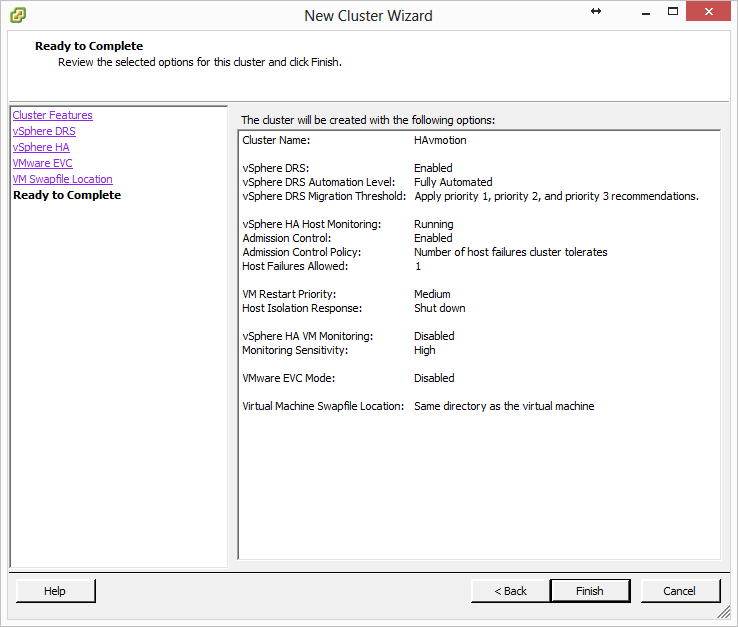Click the Fully Automated automation level value

453,182
